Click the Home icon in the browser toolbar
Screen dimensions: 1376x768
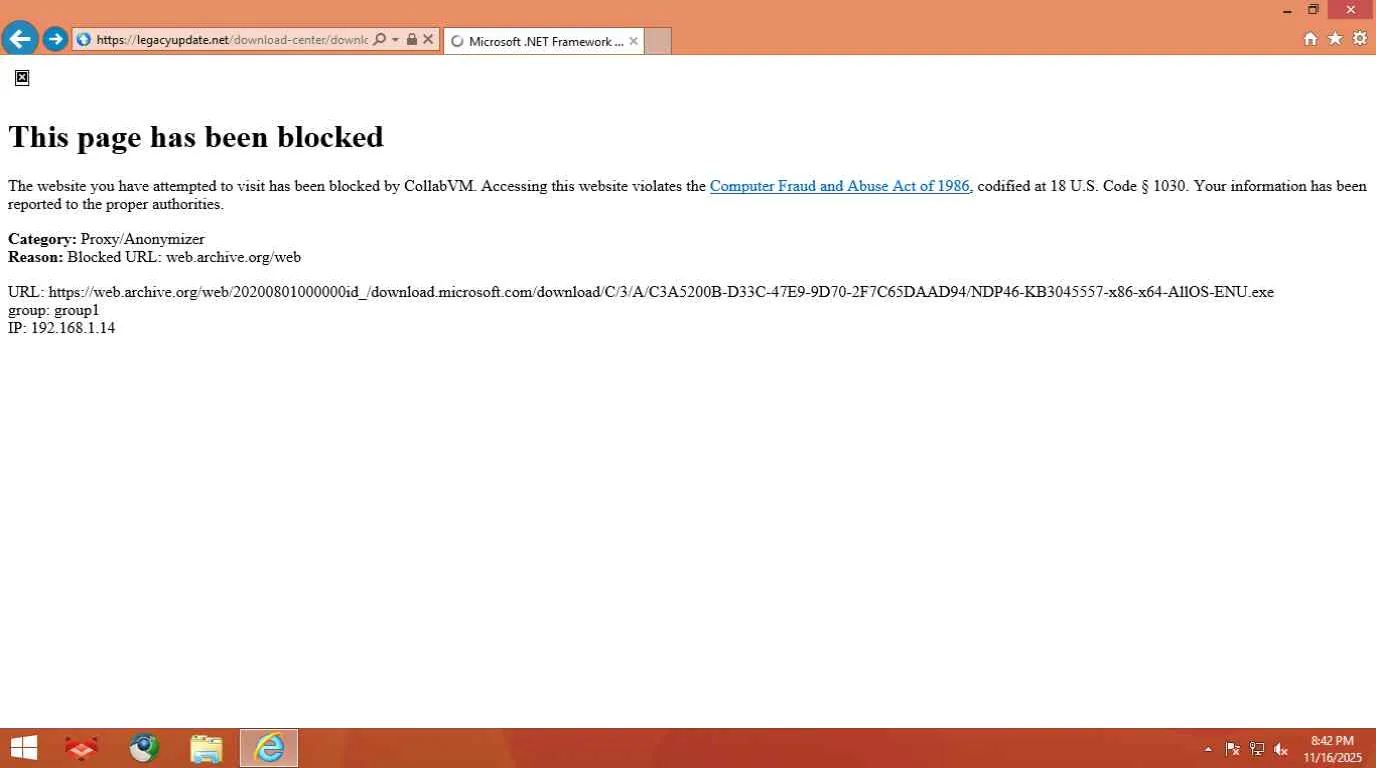pos(1310,39)
